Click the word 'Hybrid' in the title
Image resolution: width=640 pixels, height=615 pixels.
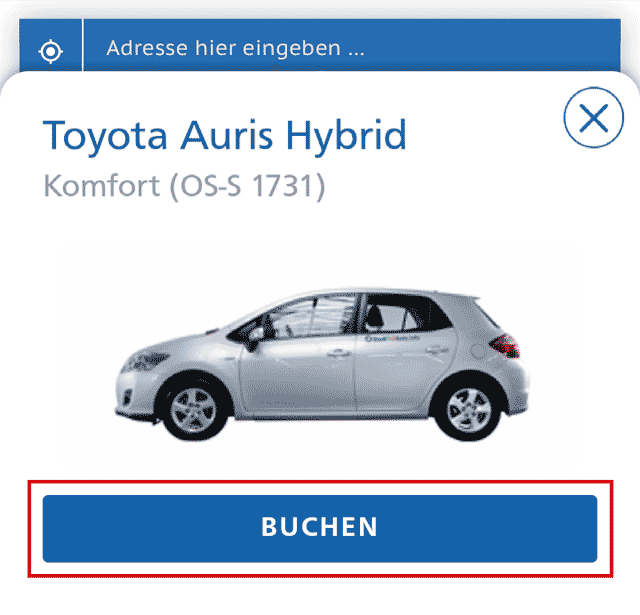pos(346,137)
